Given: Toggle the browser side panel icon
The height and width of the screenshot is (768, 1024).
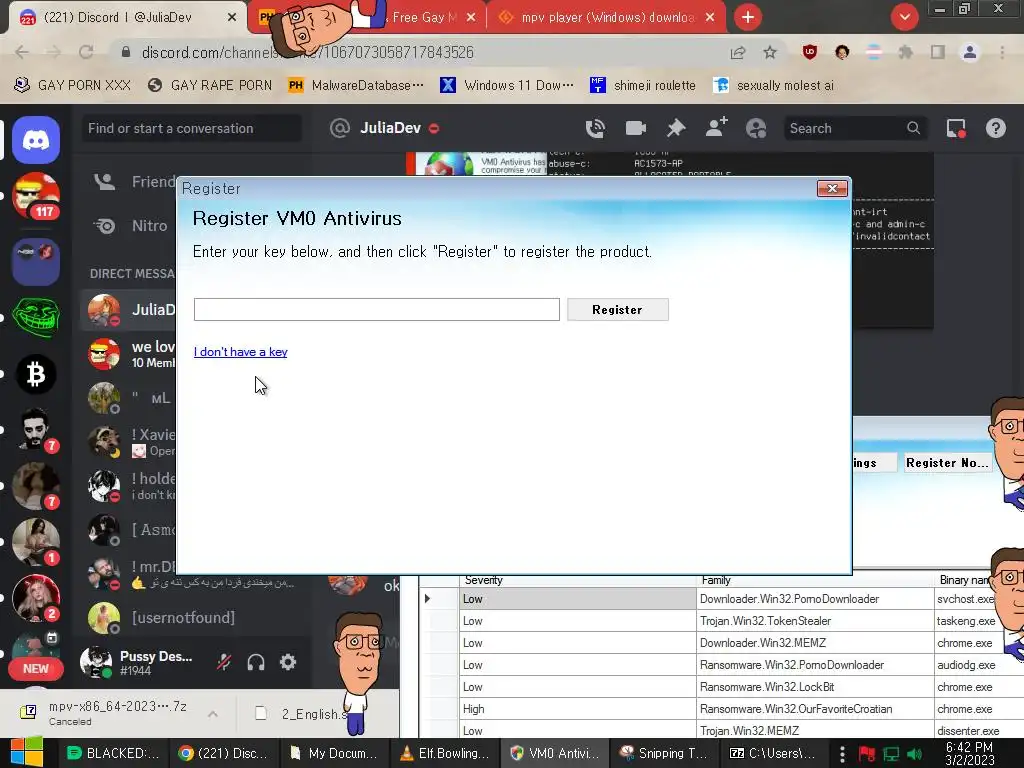Looking at the screenshot, I should point(938,52).
